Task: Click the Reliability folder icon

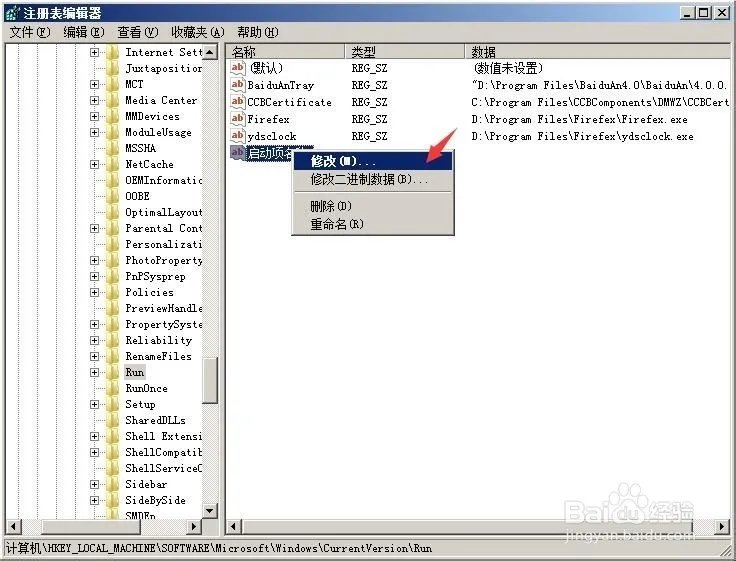Action: click(x=113, y=340)
